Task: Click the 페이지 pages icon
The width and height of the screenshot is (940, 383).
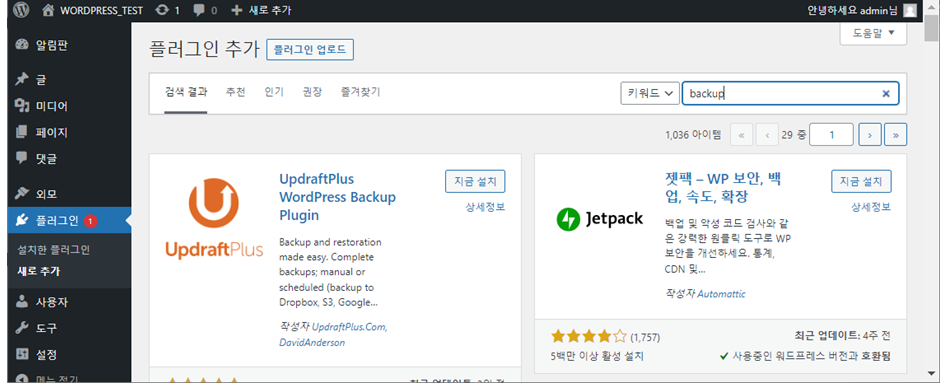Action: [x=22, y=132]
